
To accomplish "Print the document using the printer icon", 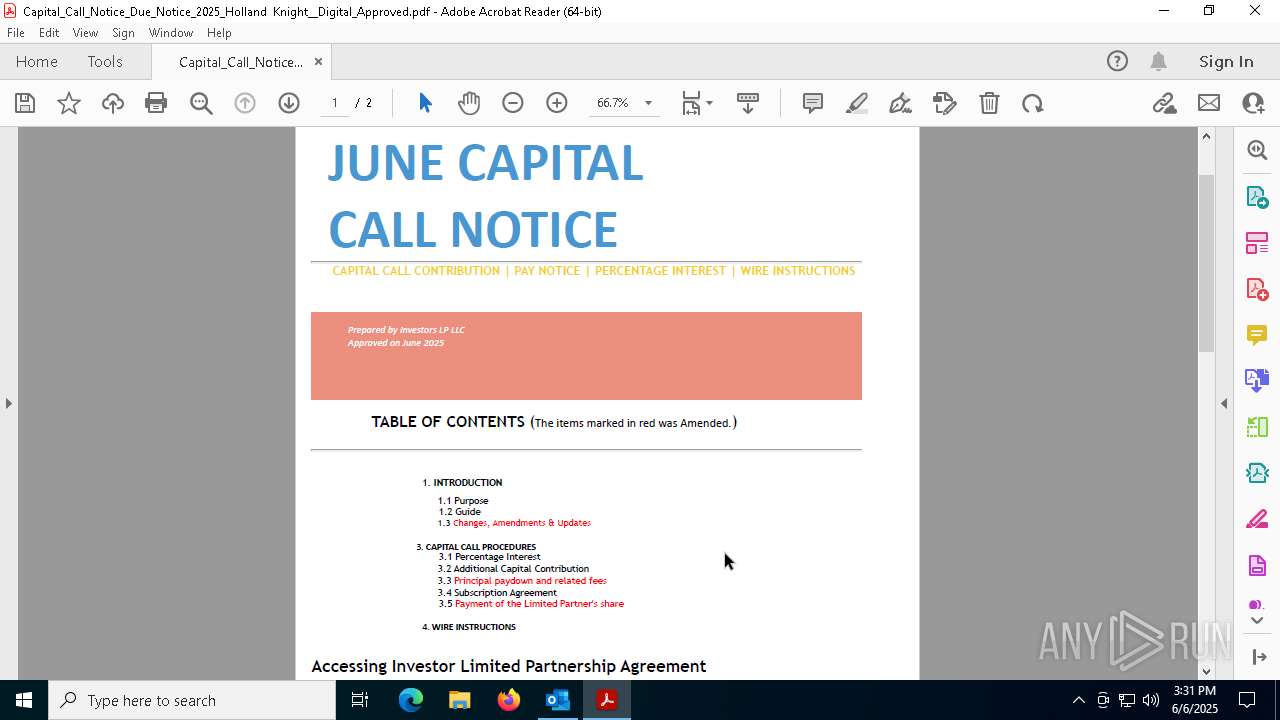I will coord(156,103).
